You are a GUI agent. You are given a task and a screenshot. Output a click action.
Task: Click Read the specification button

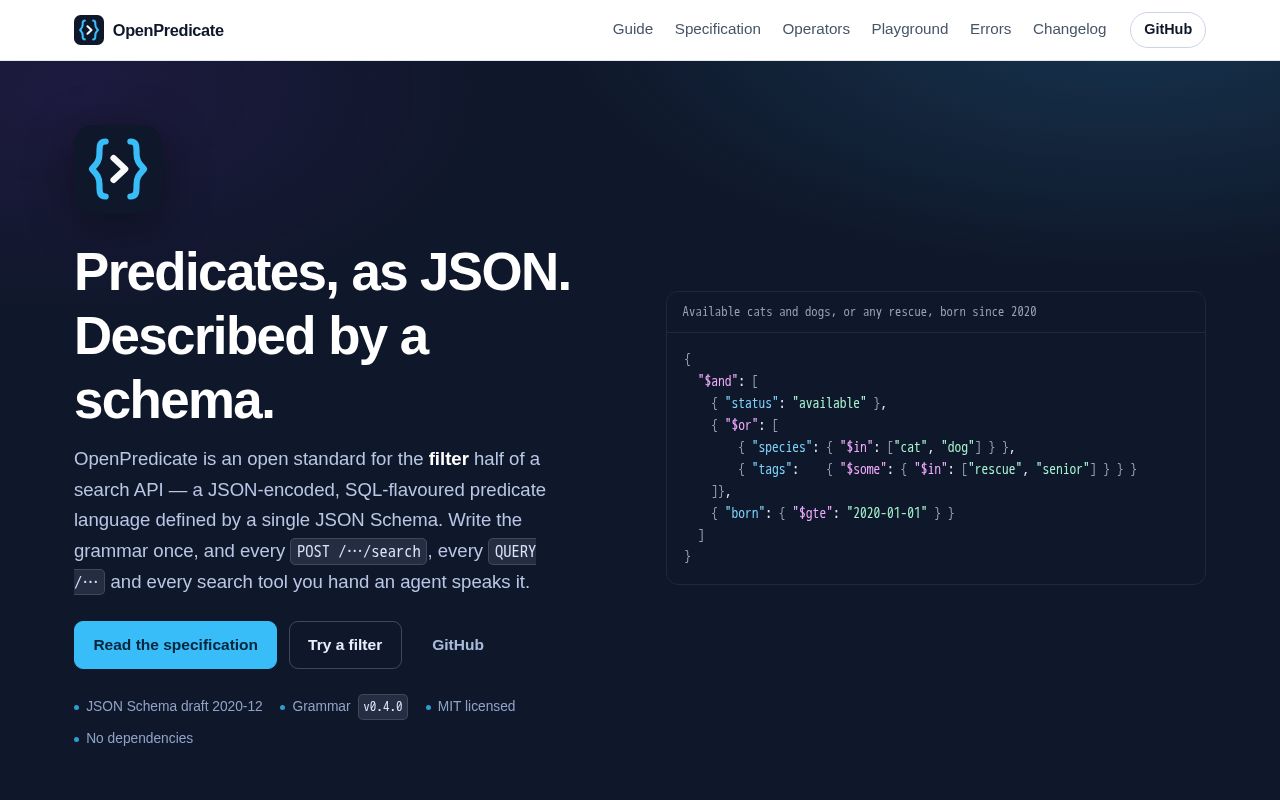175,645
